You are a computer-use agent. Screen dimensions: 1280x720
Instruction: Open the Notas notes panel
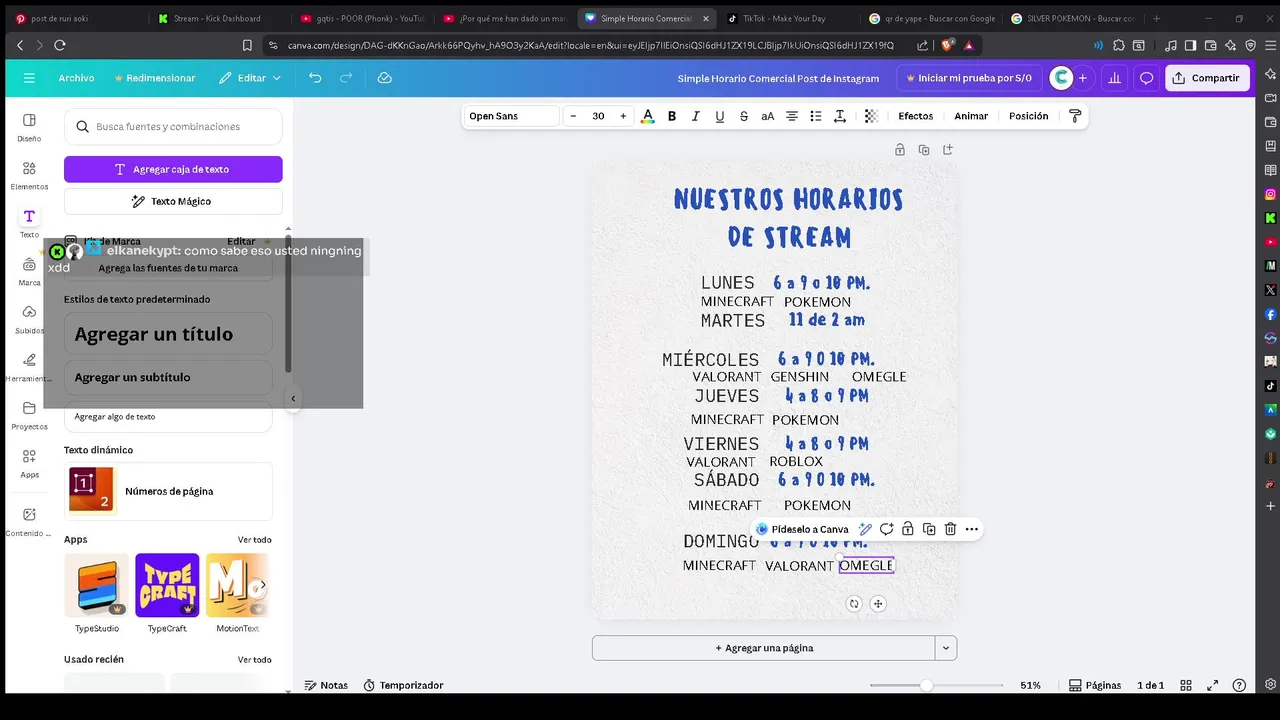pyautogui.click(x=326, y=685)
